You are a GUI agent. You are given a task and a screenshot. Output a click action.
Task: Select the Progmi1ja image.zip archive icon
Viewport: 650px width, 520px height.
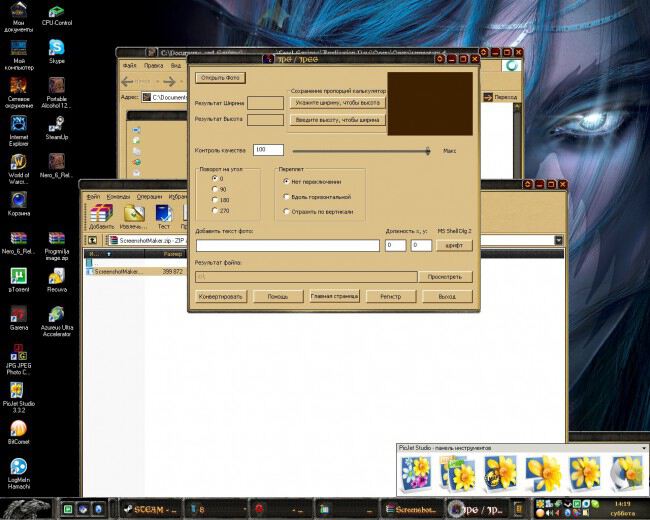coord(57,246)
